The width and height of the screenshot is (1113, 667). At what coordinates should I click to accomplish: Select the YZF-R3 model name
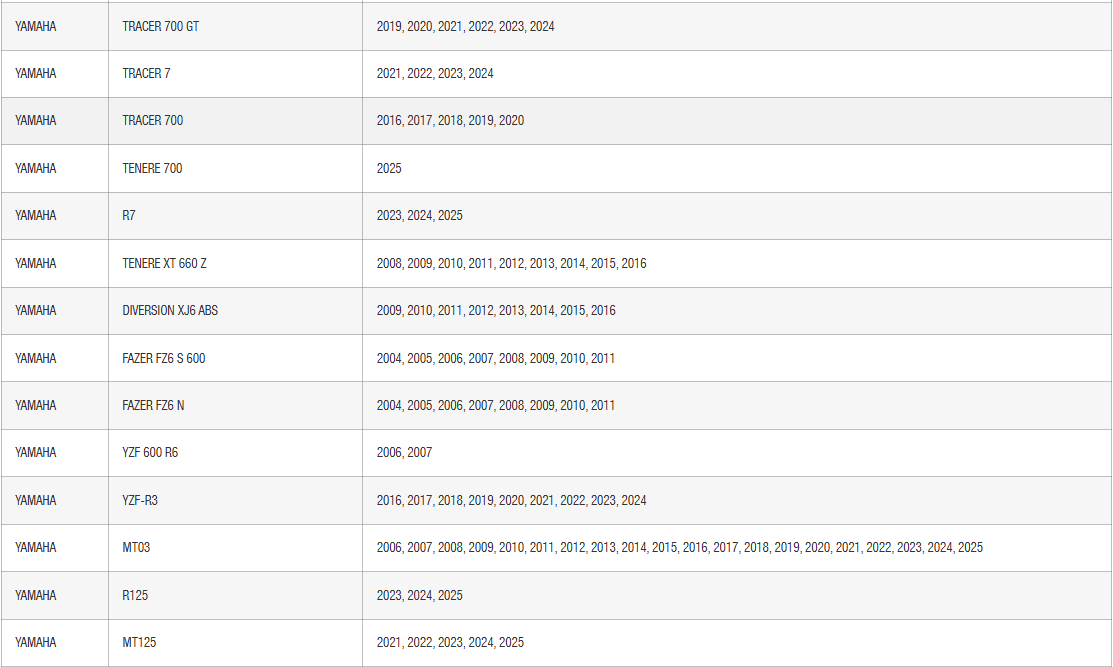(140, 500)
